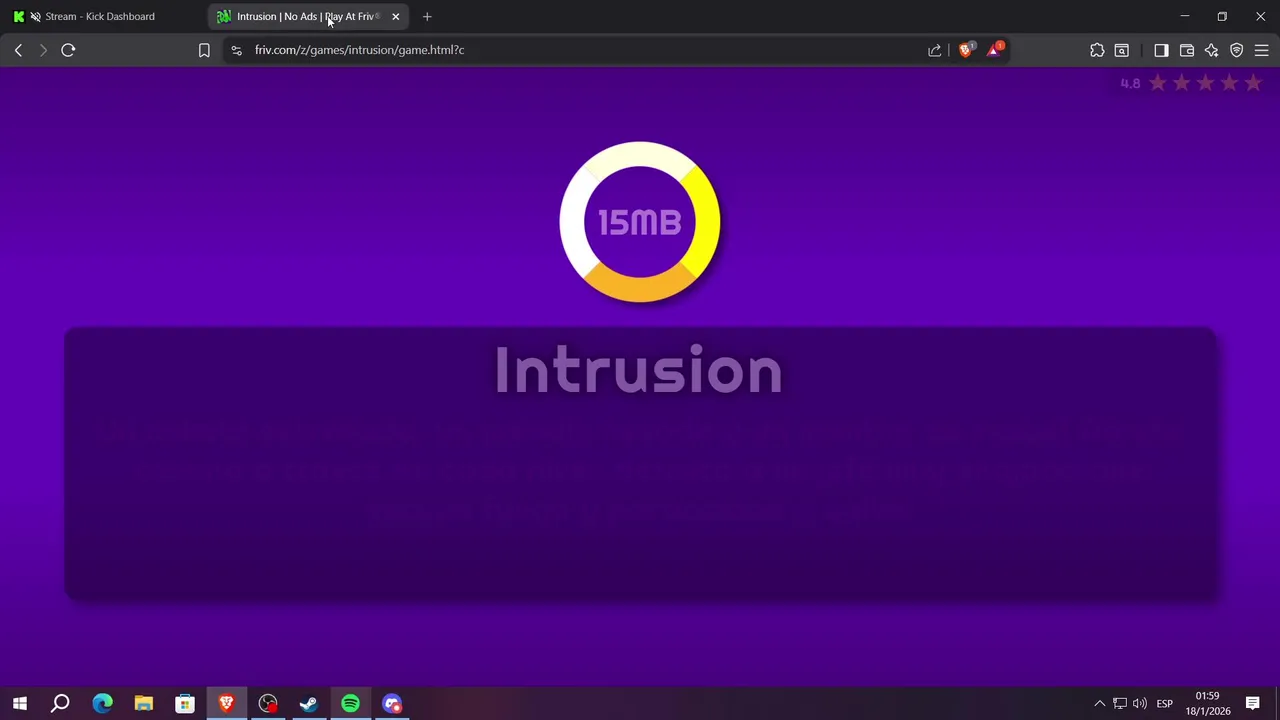Open a new tab with the plus button
1280x720 pixels.
[x=427, y=17]
